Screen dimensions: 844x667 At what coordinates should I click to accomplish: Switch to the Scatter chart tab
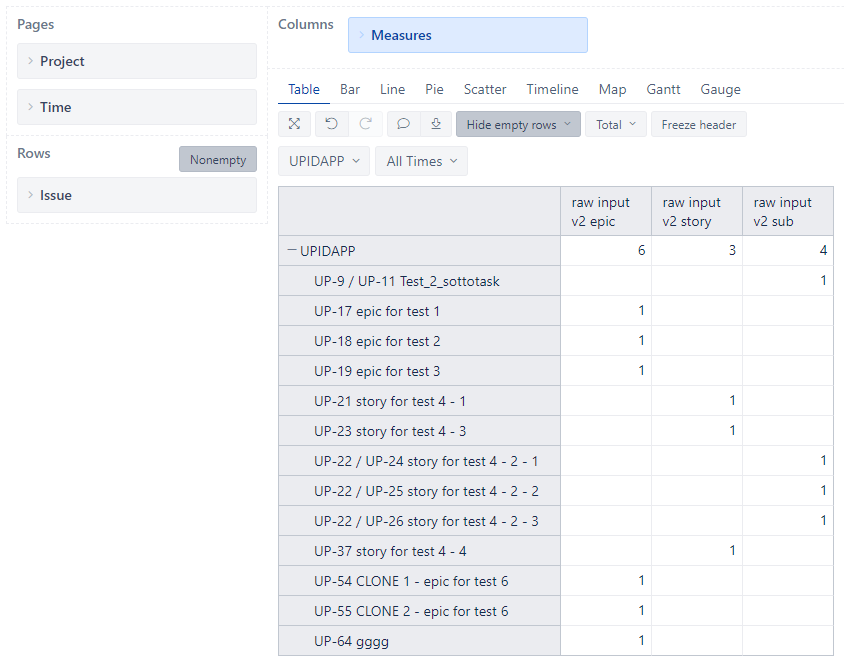pyautogui.click(x=485, y=89)
